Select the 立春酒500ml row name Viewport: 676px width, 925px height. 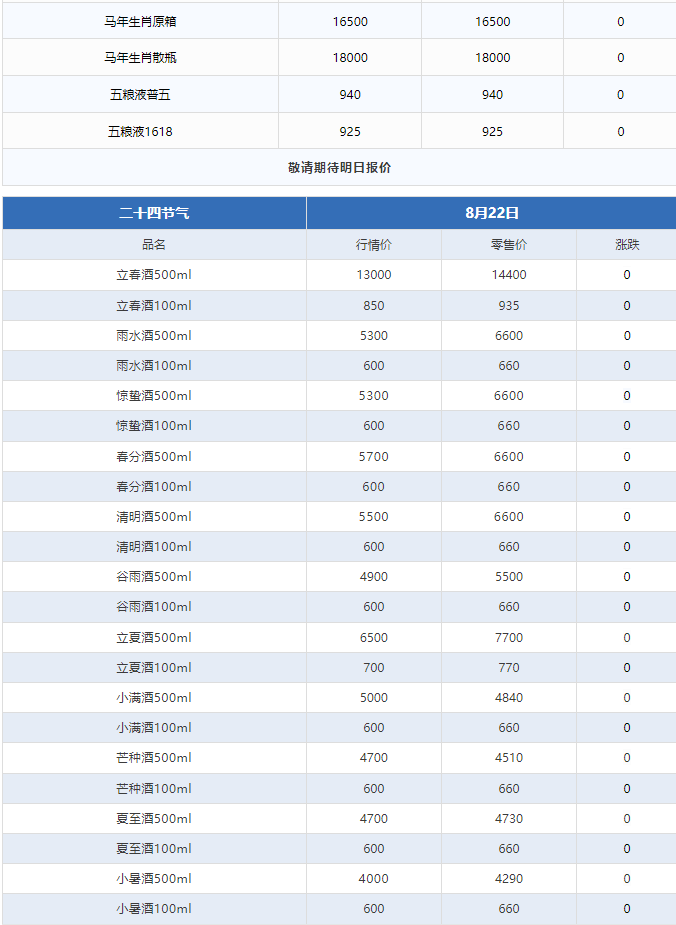pyautogui.click(x=154, y=275)
